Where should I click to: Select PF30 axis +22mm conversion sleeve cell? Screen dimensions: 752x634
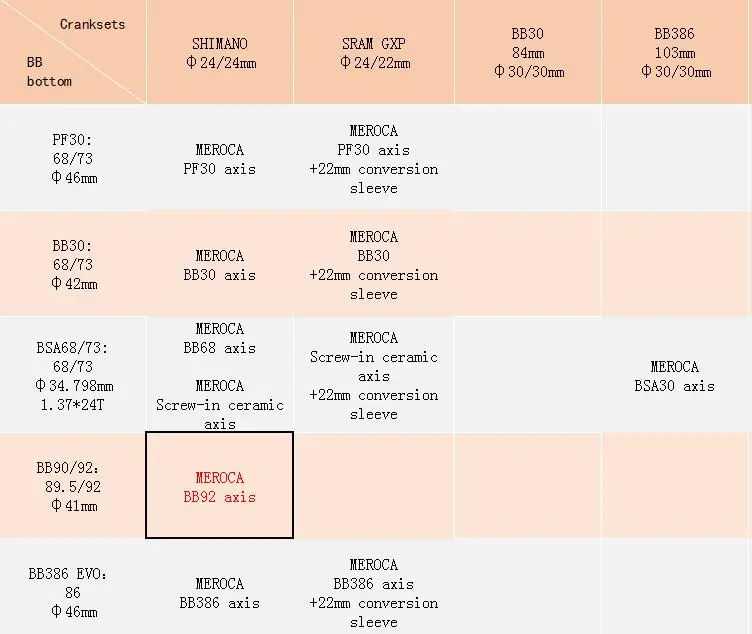click(374, 158)
